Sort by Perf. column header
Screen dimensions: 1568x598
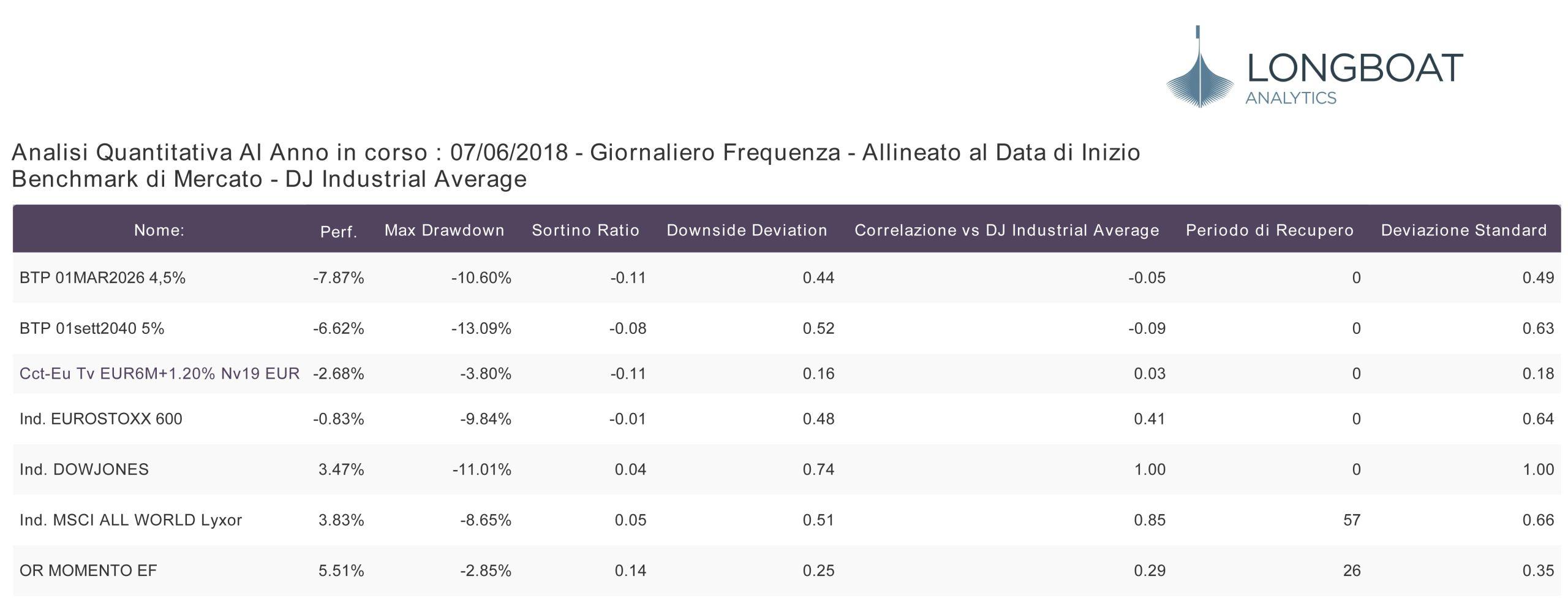point(339,232)
